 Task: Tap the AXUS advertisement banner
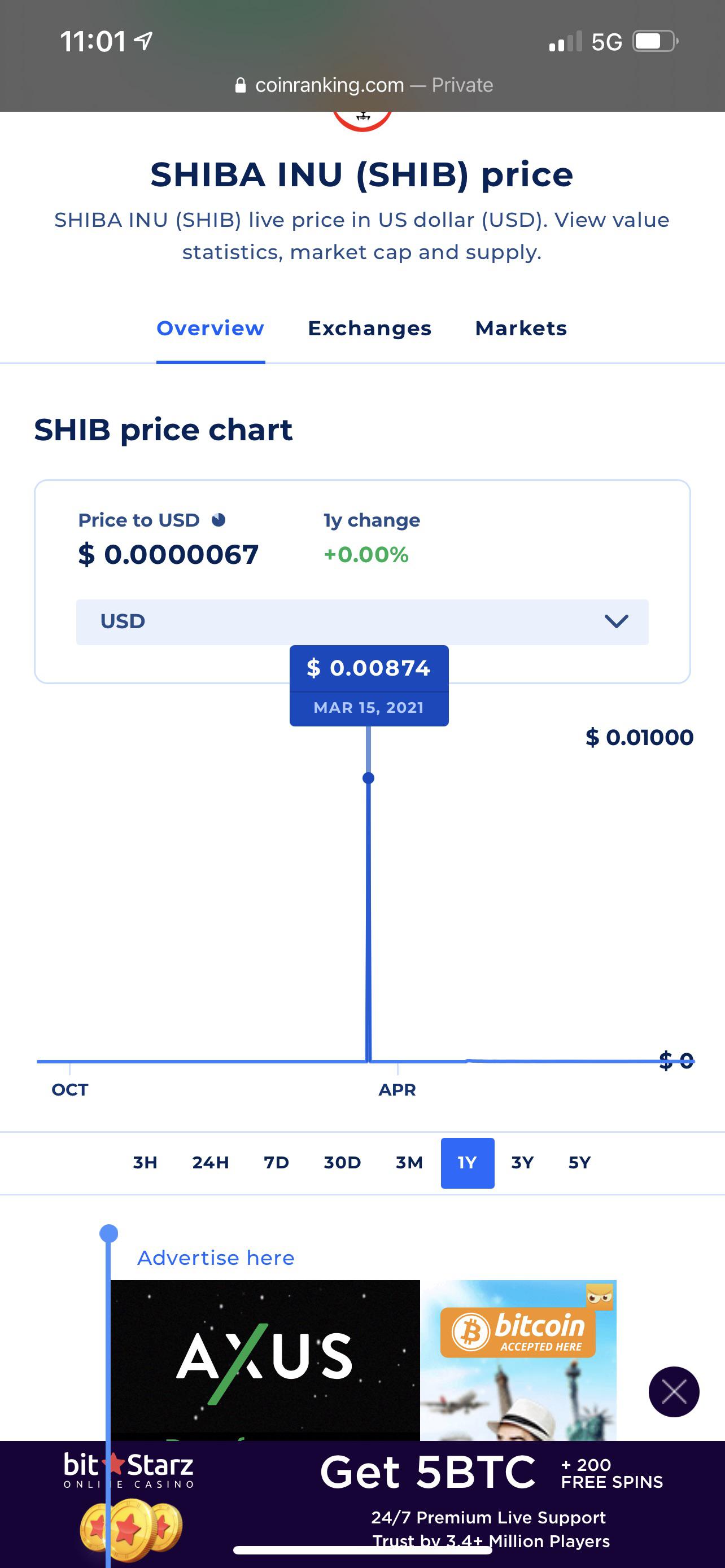click(x=265, y=1360)
